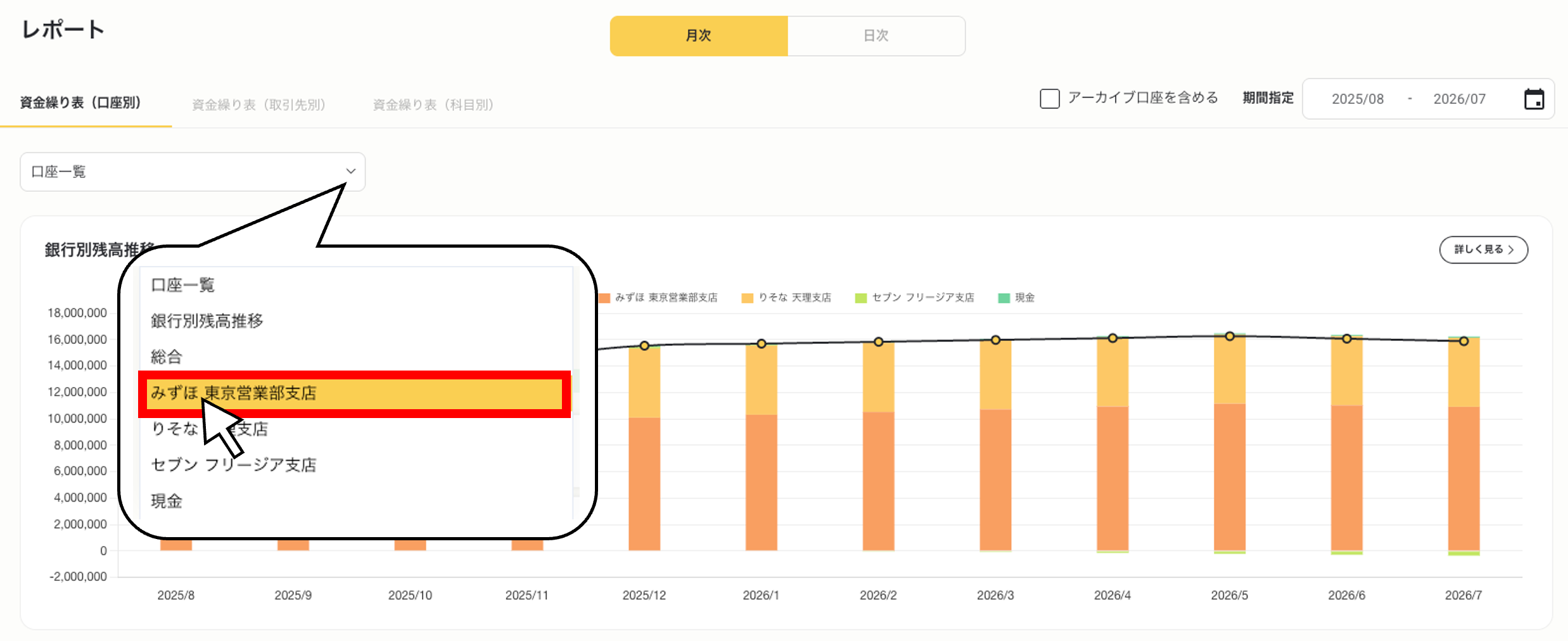Open 資金繰り表(科目別) tab
This screenshot has height=641, width=1568.
coord(433,105)
